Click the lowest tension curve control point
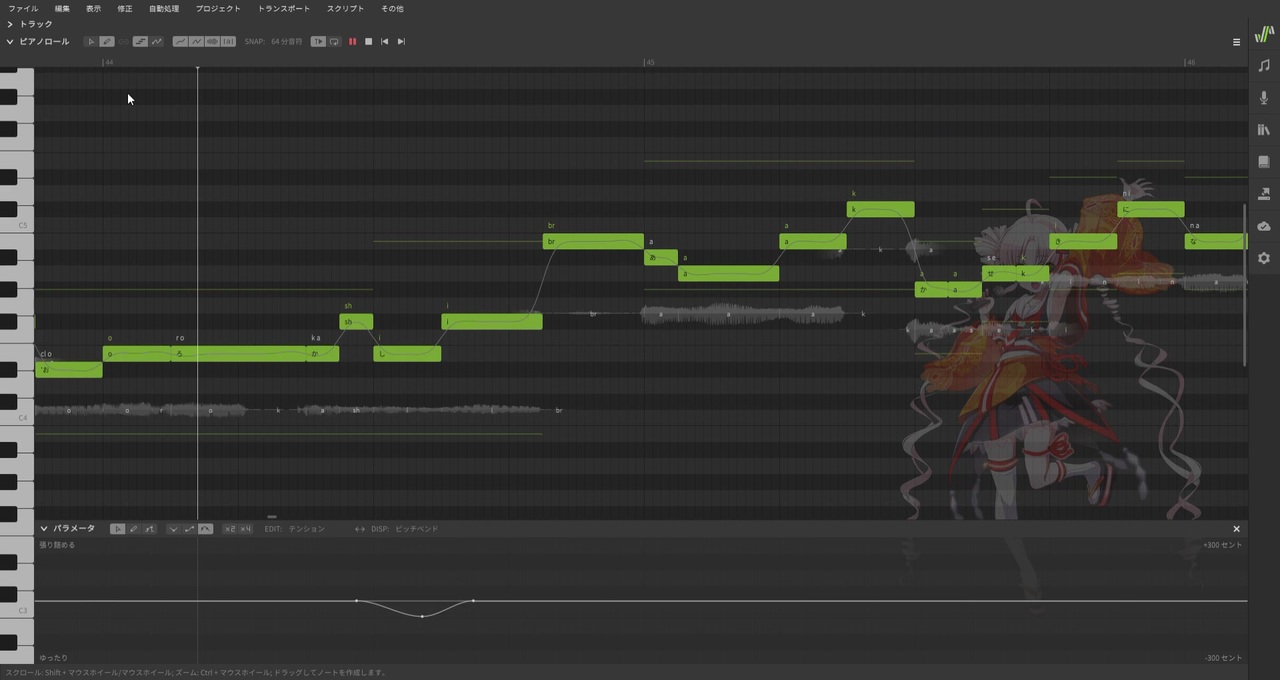 (422, 616)
